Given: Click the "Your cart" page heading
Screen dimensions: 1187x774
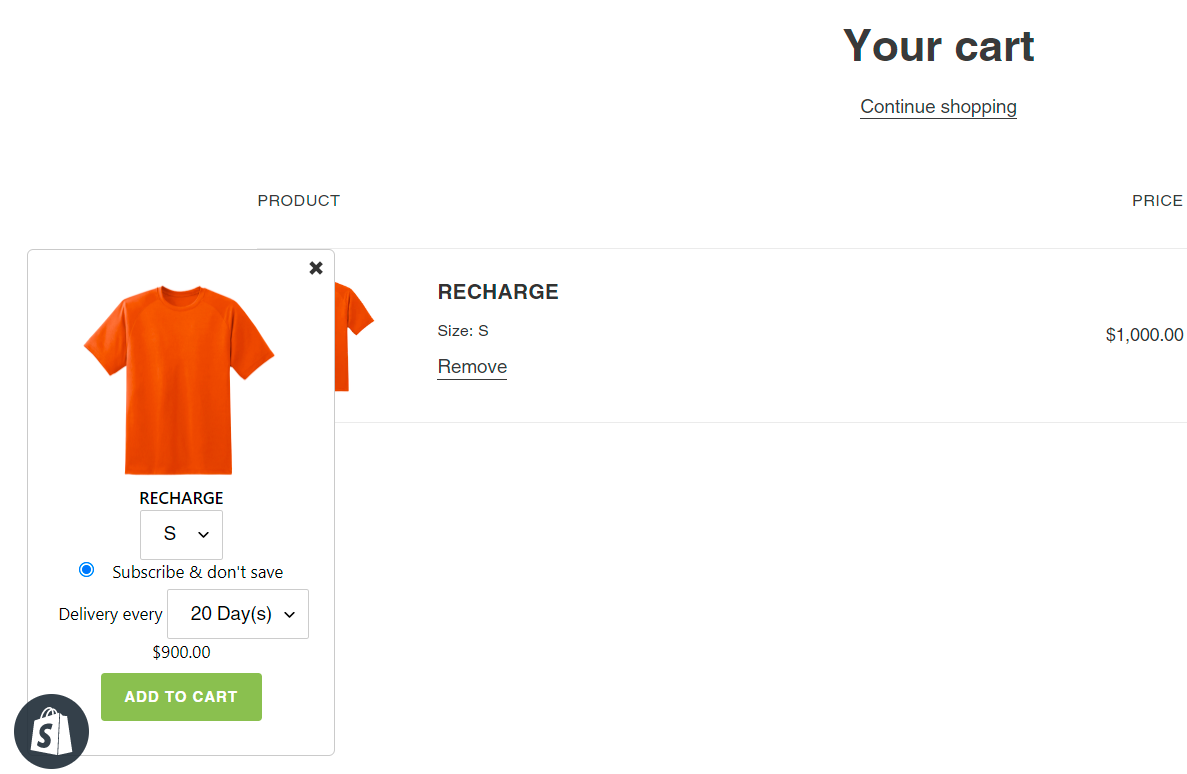Looking at the screenshot, I should [938, 46].
